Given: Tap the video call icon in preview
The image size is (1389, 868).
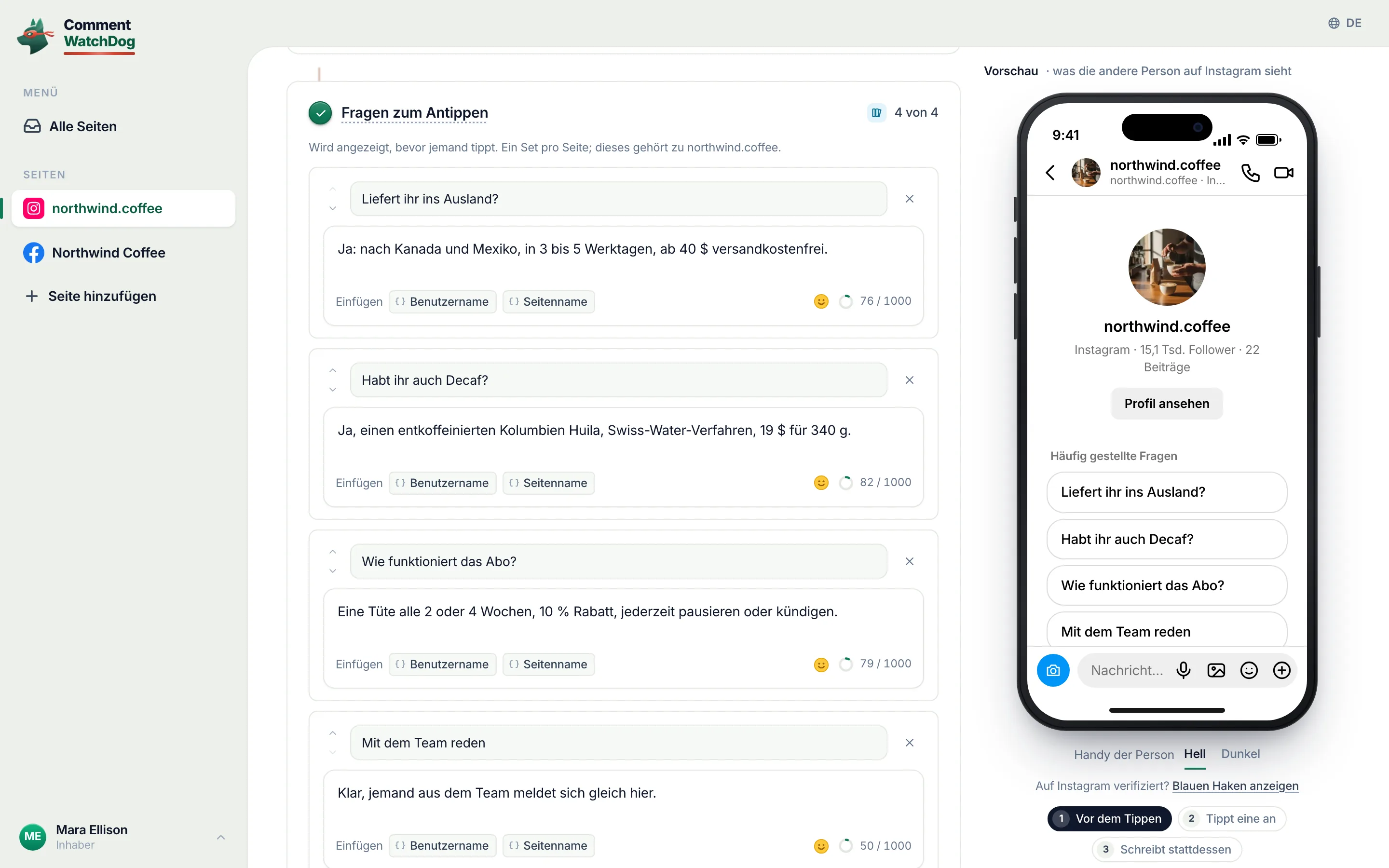Looking at the screenshot, I should pyautogui.click(x=1284, y=173).
